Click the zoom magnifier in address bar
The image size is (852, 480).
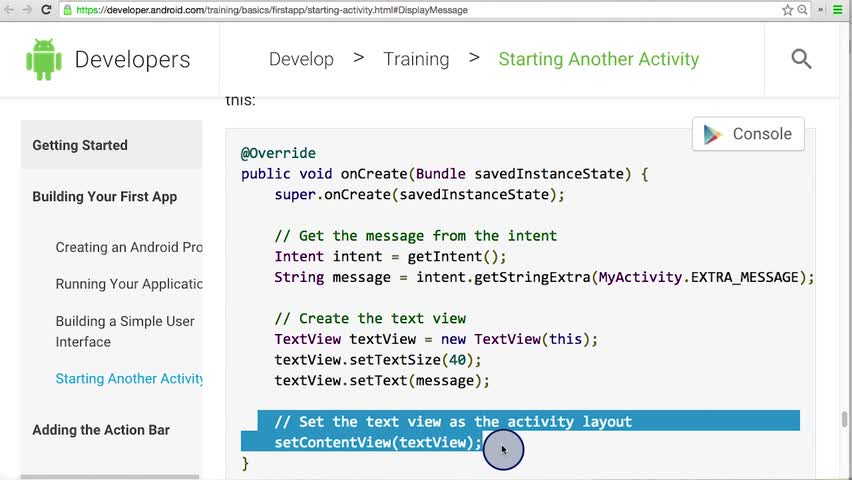pos(802,10)
